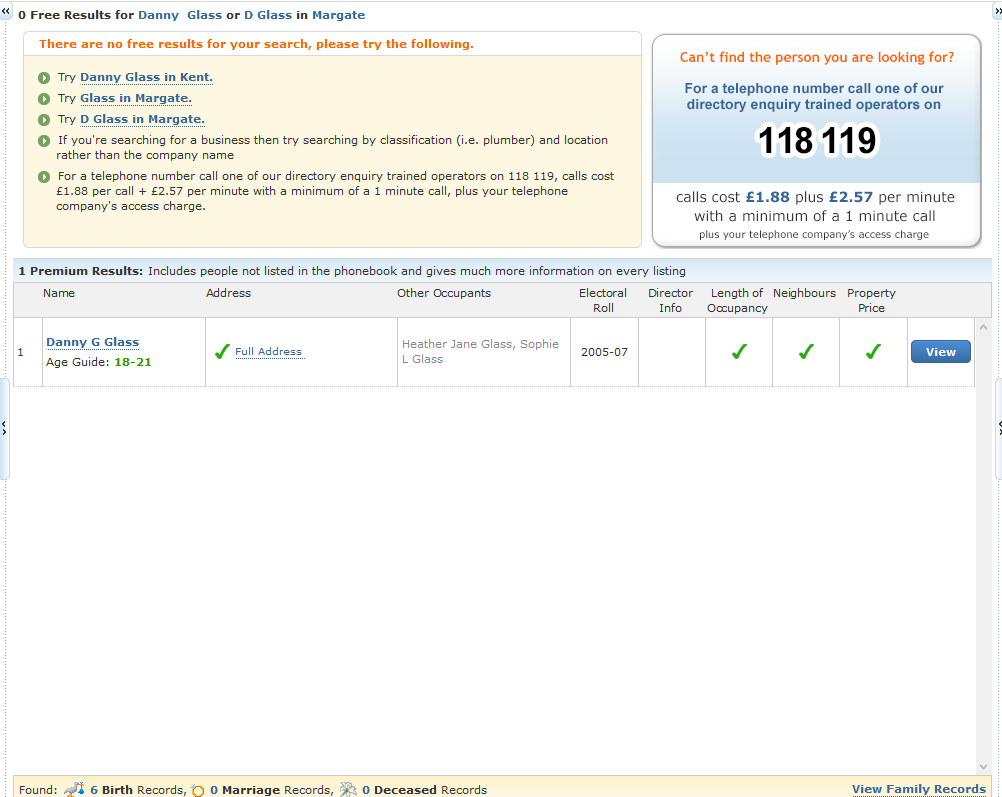Click the top-left double chevron collapse icon
The image size is (1002, 797).
(6, 11)
